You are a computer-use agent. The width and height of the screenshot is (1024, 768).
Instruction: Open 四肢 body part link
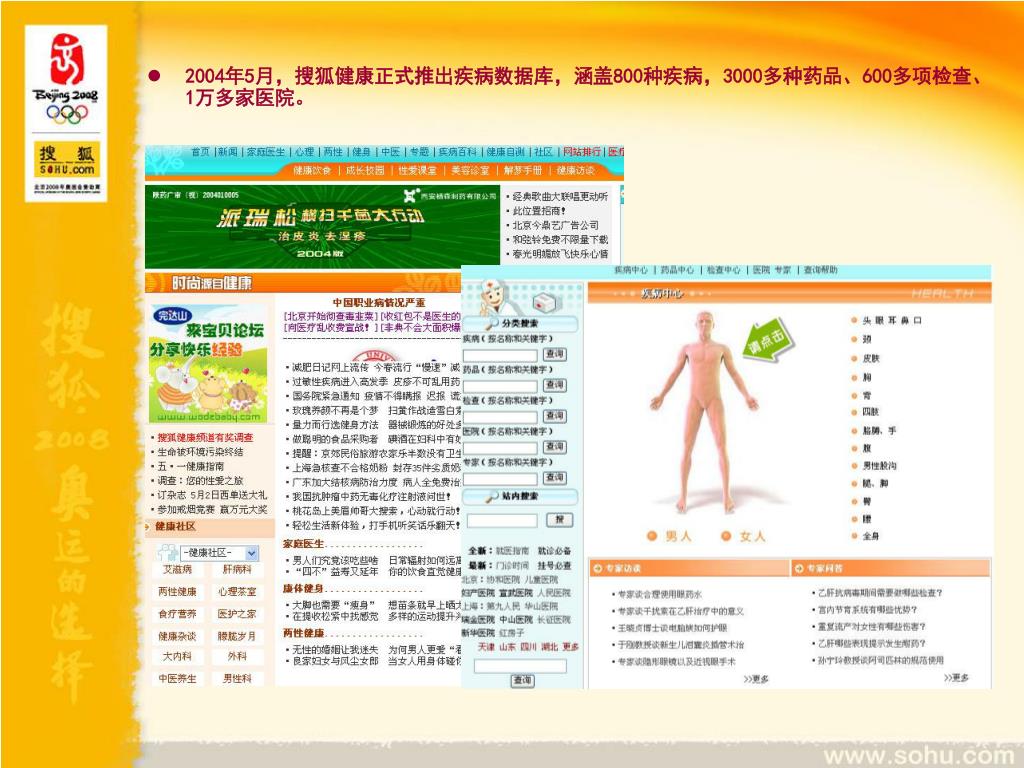click(x=871, y=412)
